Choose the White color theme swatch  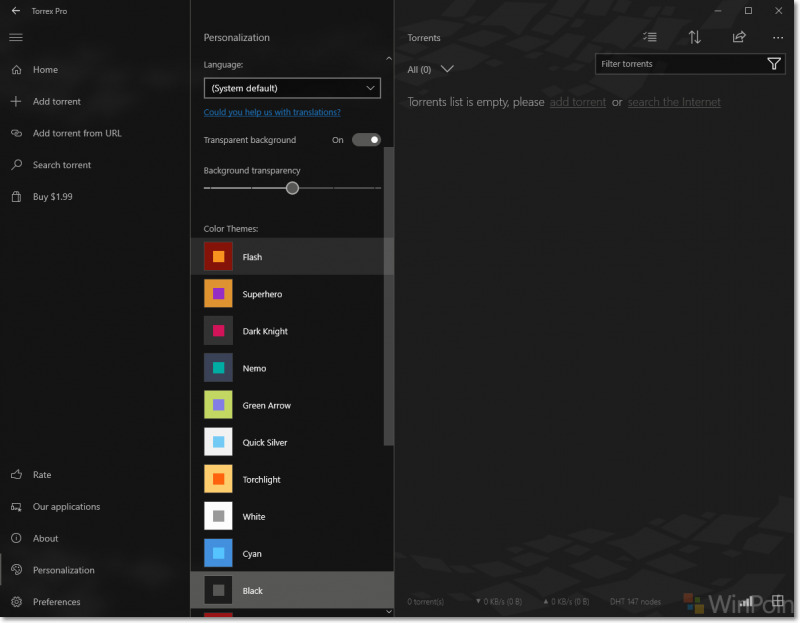[x=218, y=516]
